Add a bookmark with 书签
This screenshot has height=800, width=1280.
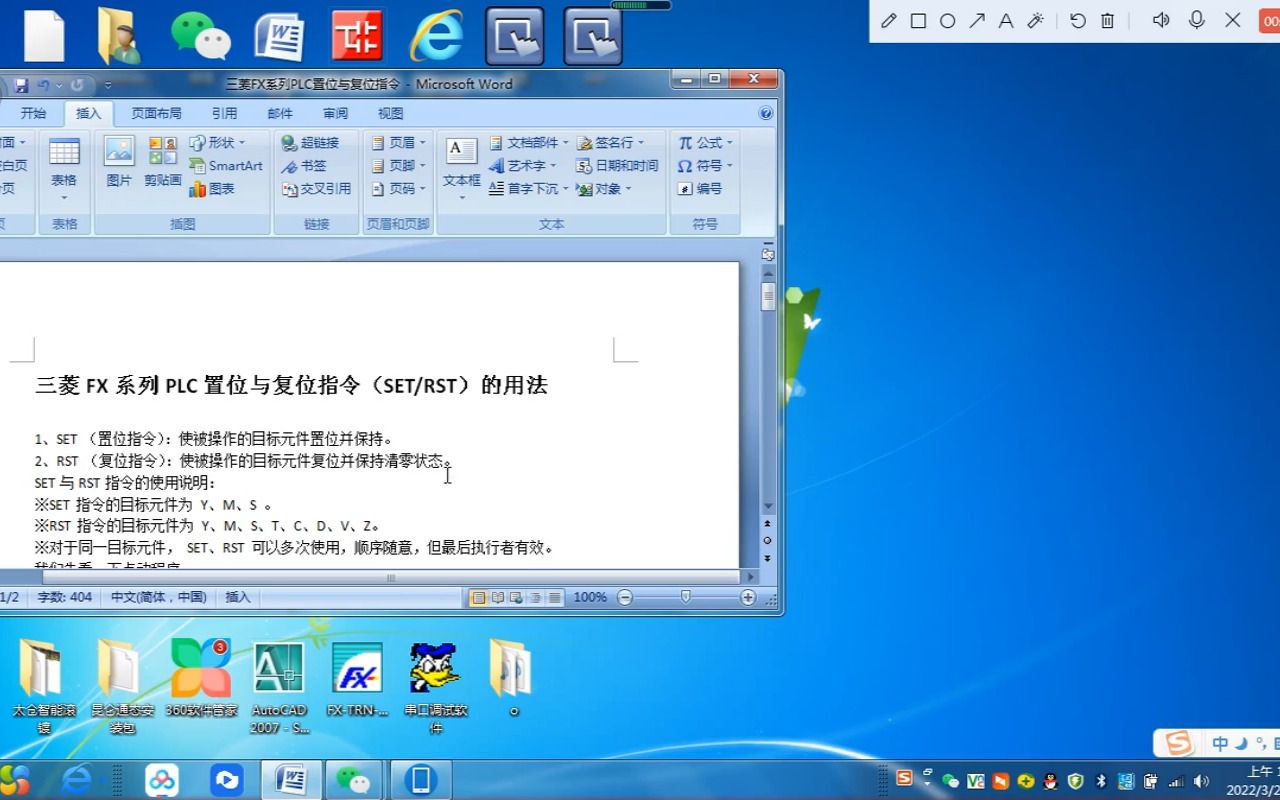[x=304, y=166]
